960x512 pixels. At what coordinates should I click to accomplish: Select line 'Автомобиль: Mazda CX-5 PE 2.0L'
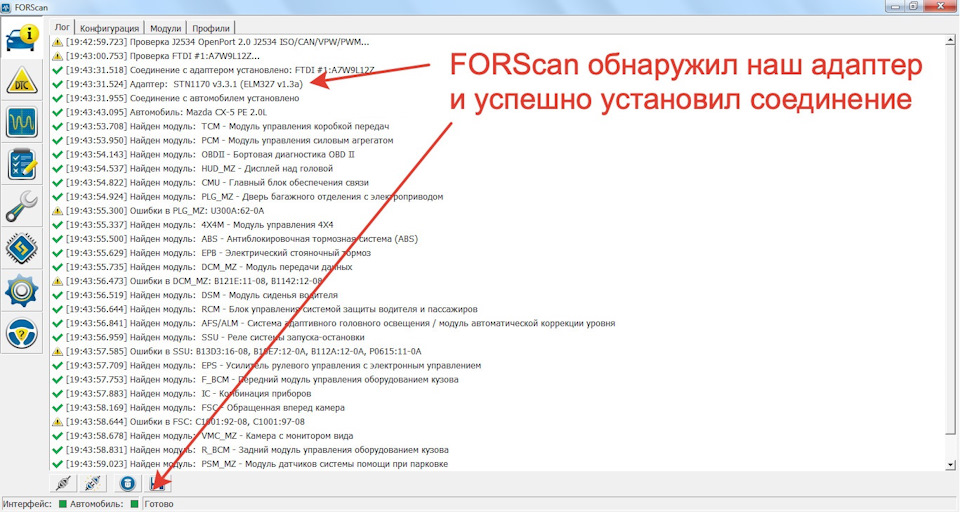point(166,112)
